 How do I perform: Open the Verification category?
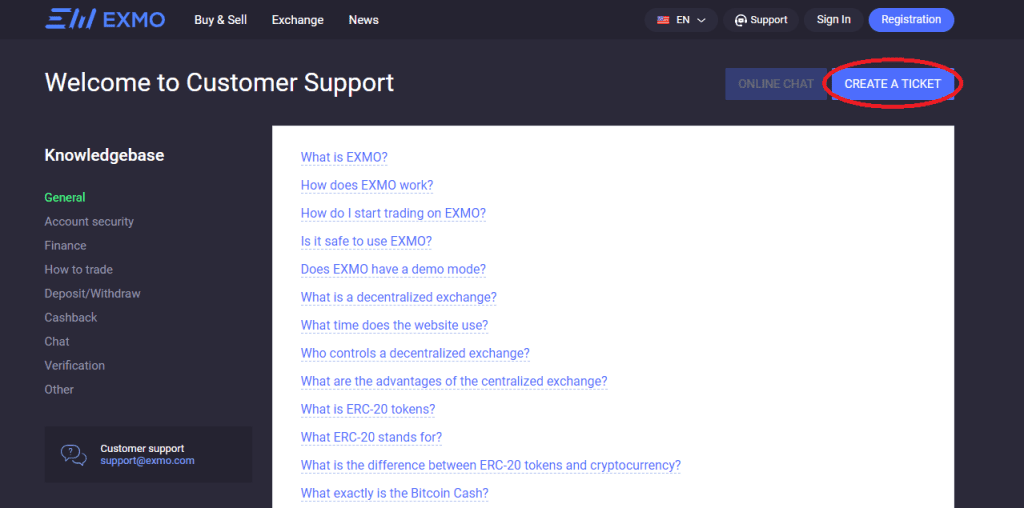click(x=74, y=366)
